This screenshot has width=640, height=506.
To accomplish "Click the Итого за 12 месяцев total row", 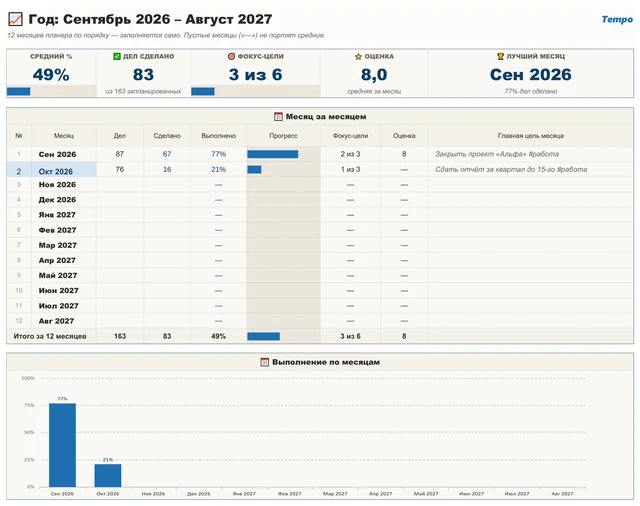I will point(320,336).
